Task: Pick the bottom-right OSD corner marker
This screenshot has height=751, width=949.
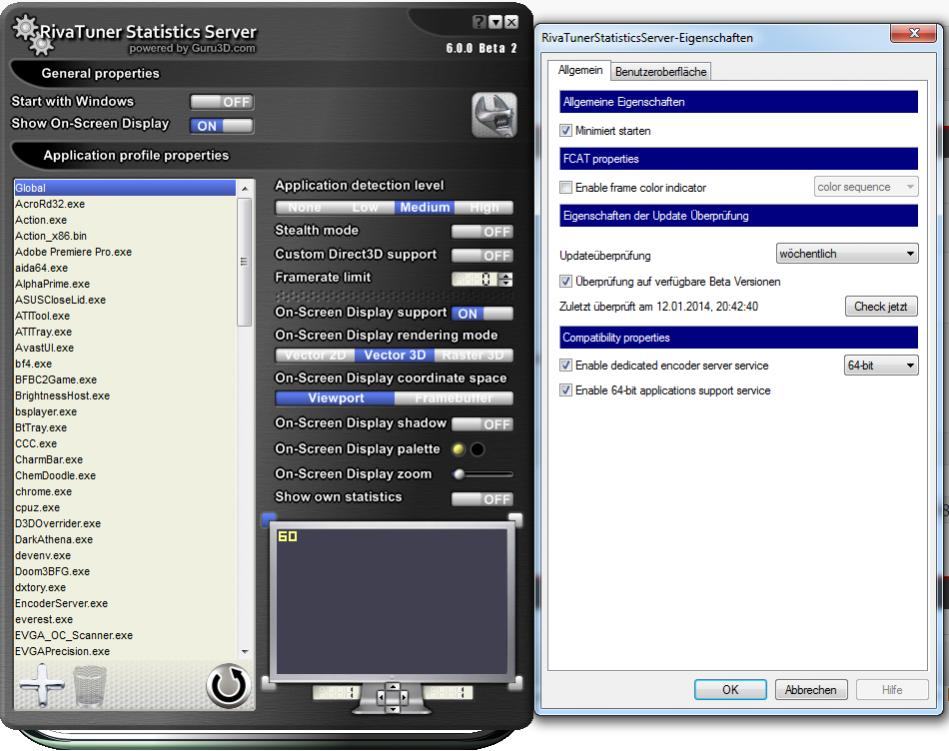Action: click(x=515, y=683)
